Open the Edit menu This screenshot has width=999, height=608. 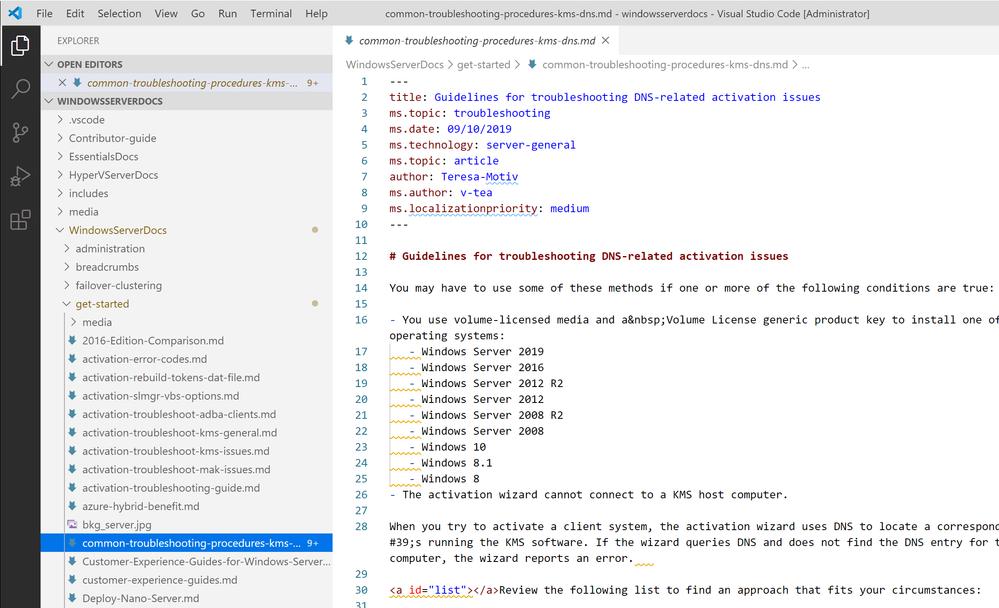tap(75, 13)
